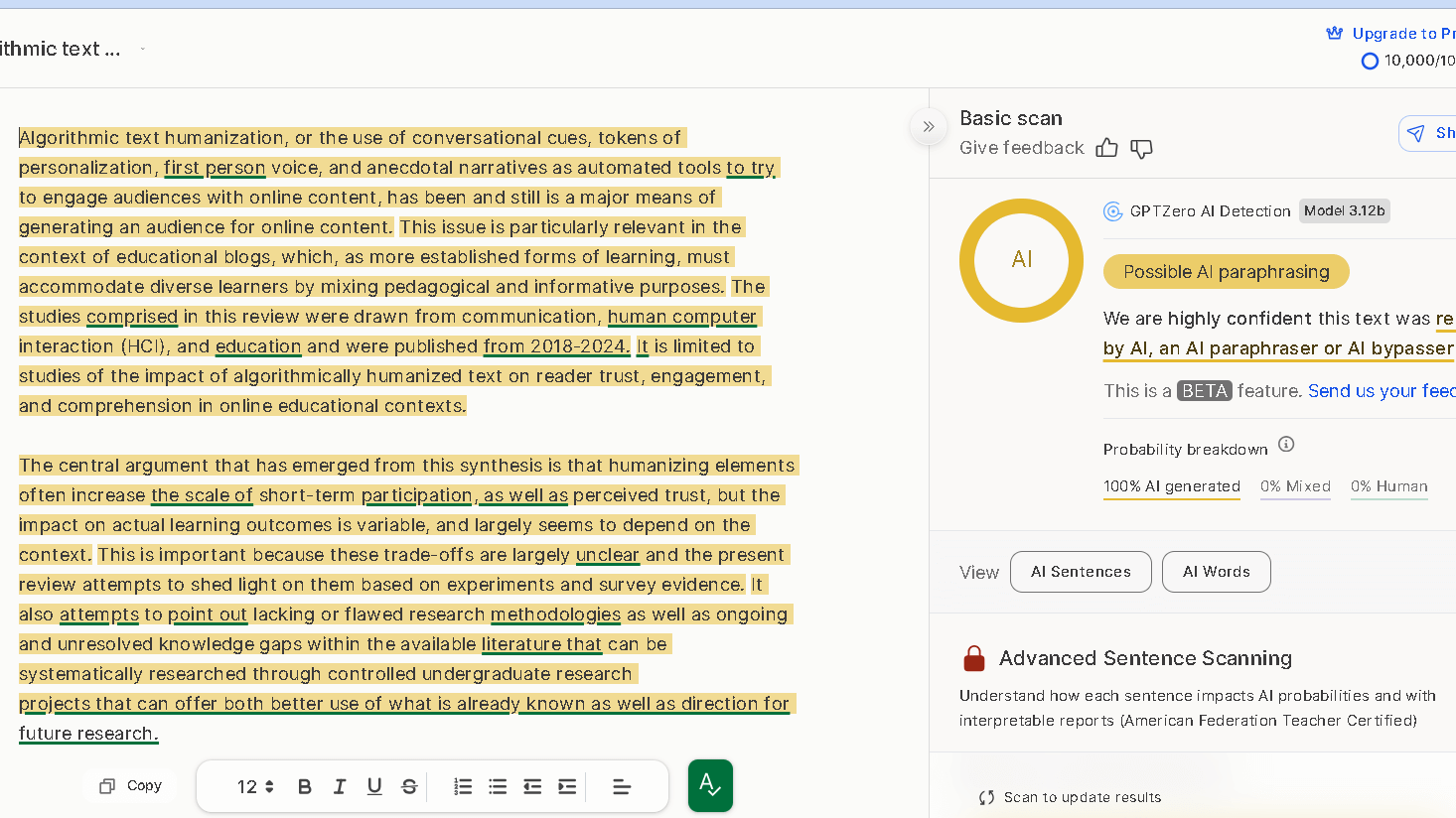
Task: Create a bulleted list
Action: [498, 785]
